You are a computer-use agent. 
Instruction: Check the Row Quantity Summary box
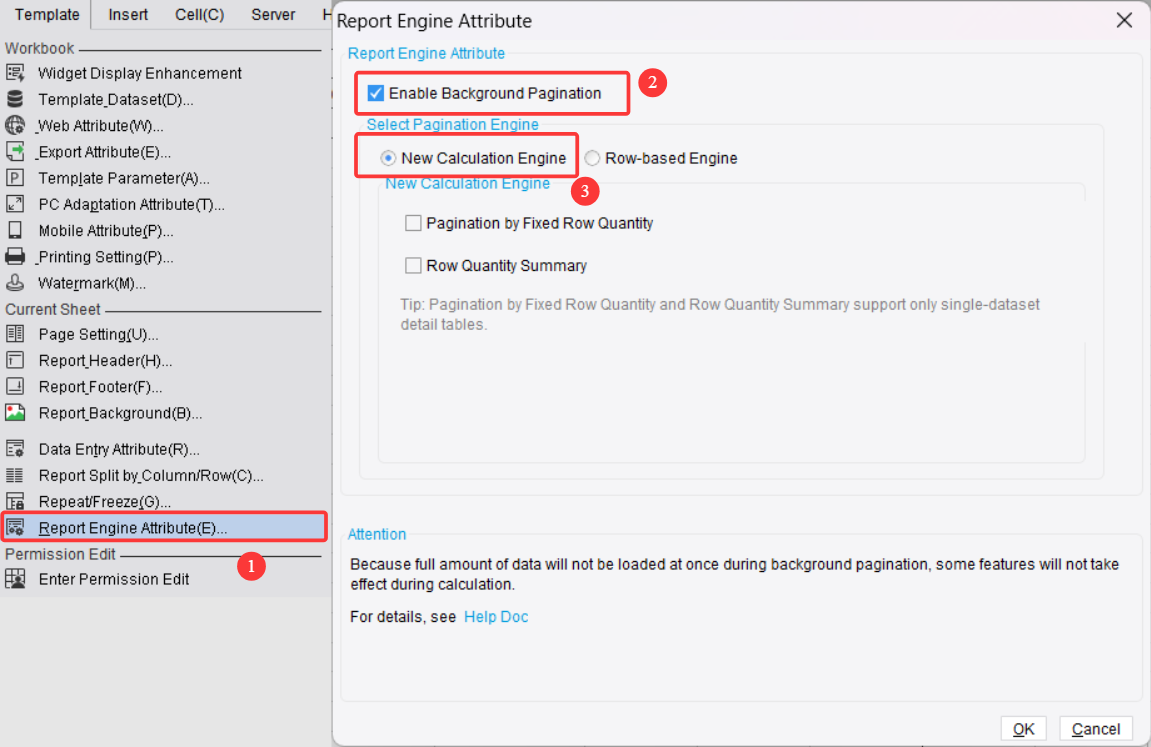point(413,266)
